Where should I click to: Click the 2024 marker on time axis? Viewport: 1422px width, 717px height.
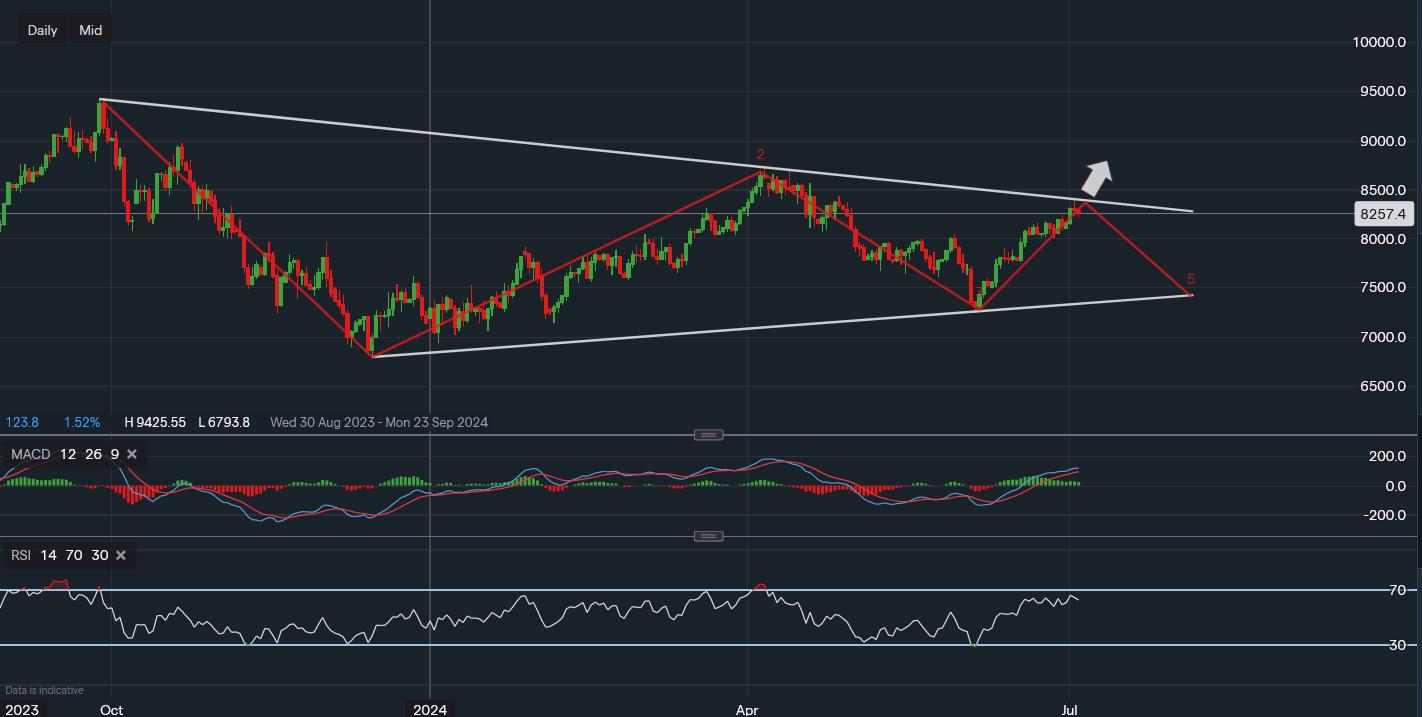pos(430,710)
